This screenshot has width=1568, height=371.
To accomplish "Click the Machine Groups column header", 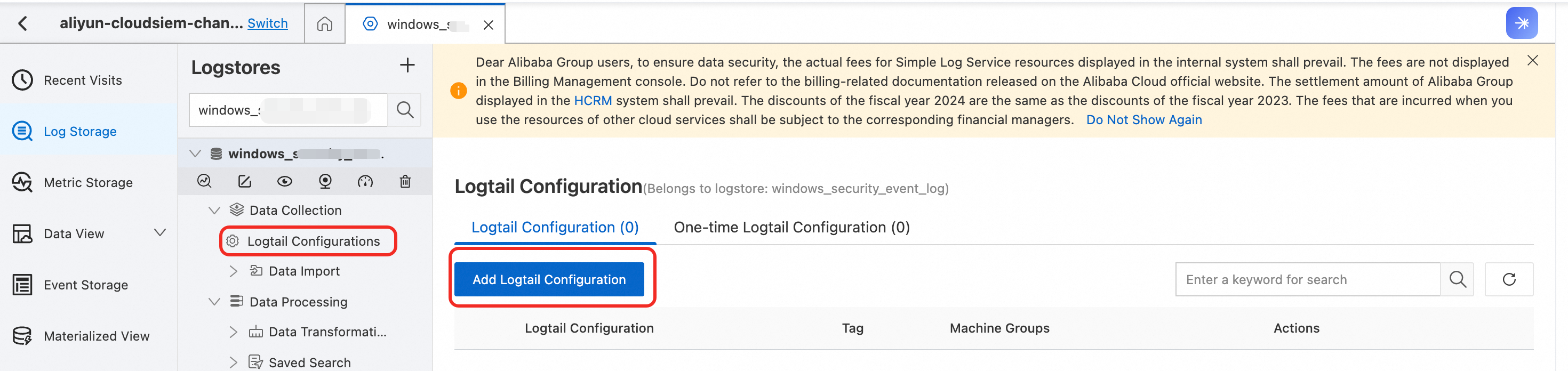I will (x=999, y=328).
